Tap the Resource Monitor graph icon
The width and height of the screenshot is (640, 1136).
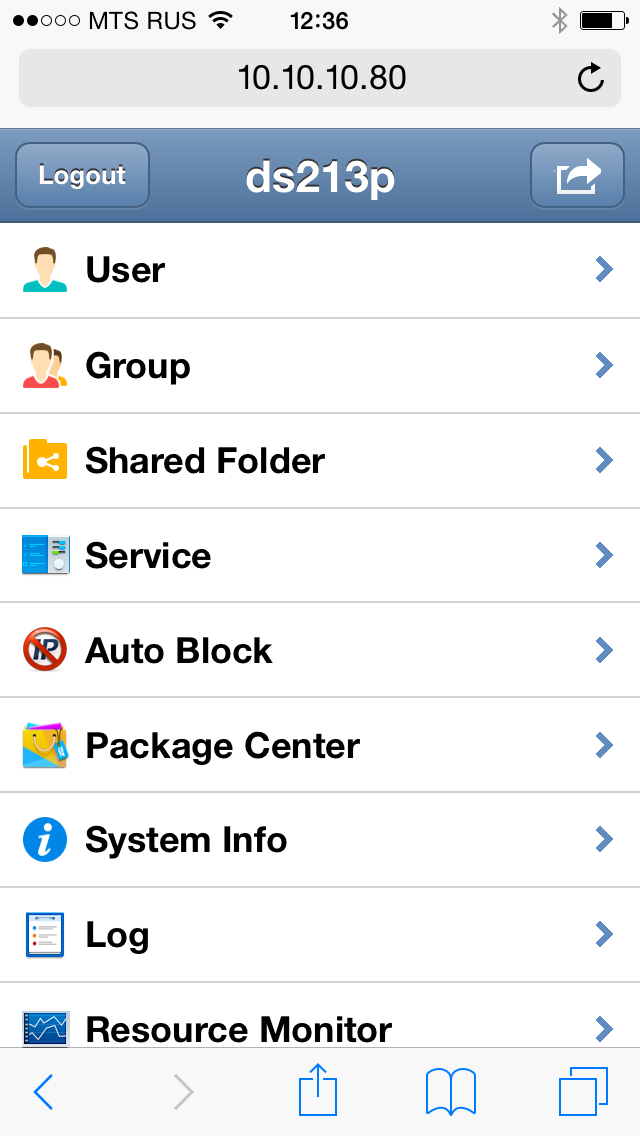(45, 1028)
